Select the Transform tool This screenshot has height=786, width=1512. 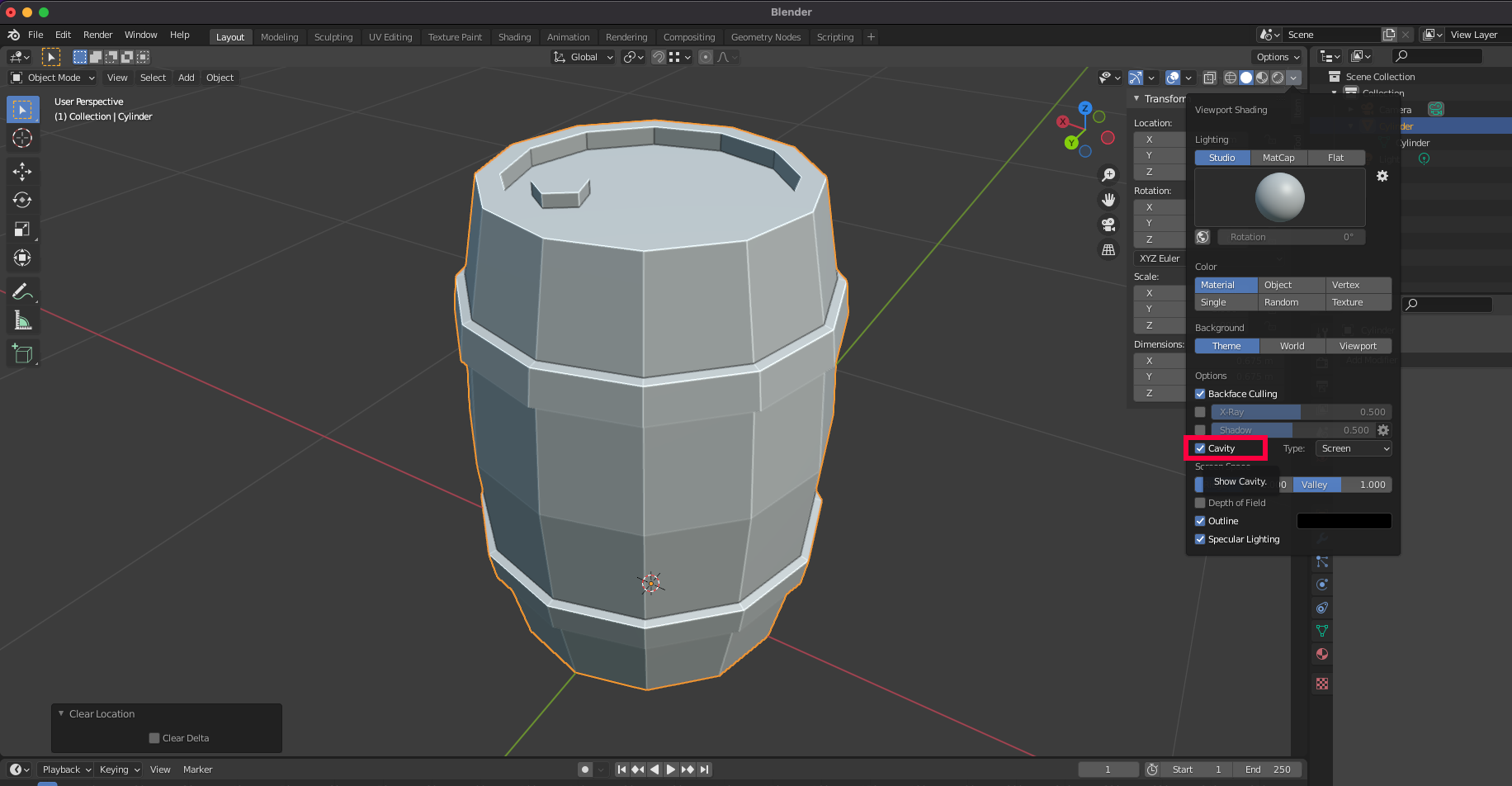pyautogui.click(x=22, y=258)
